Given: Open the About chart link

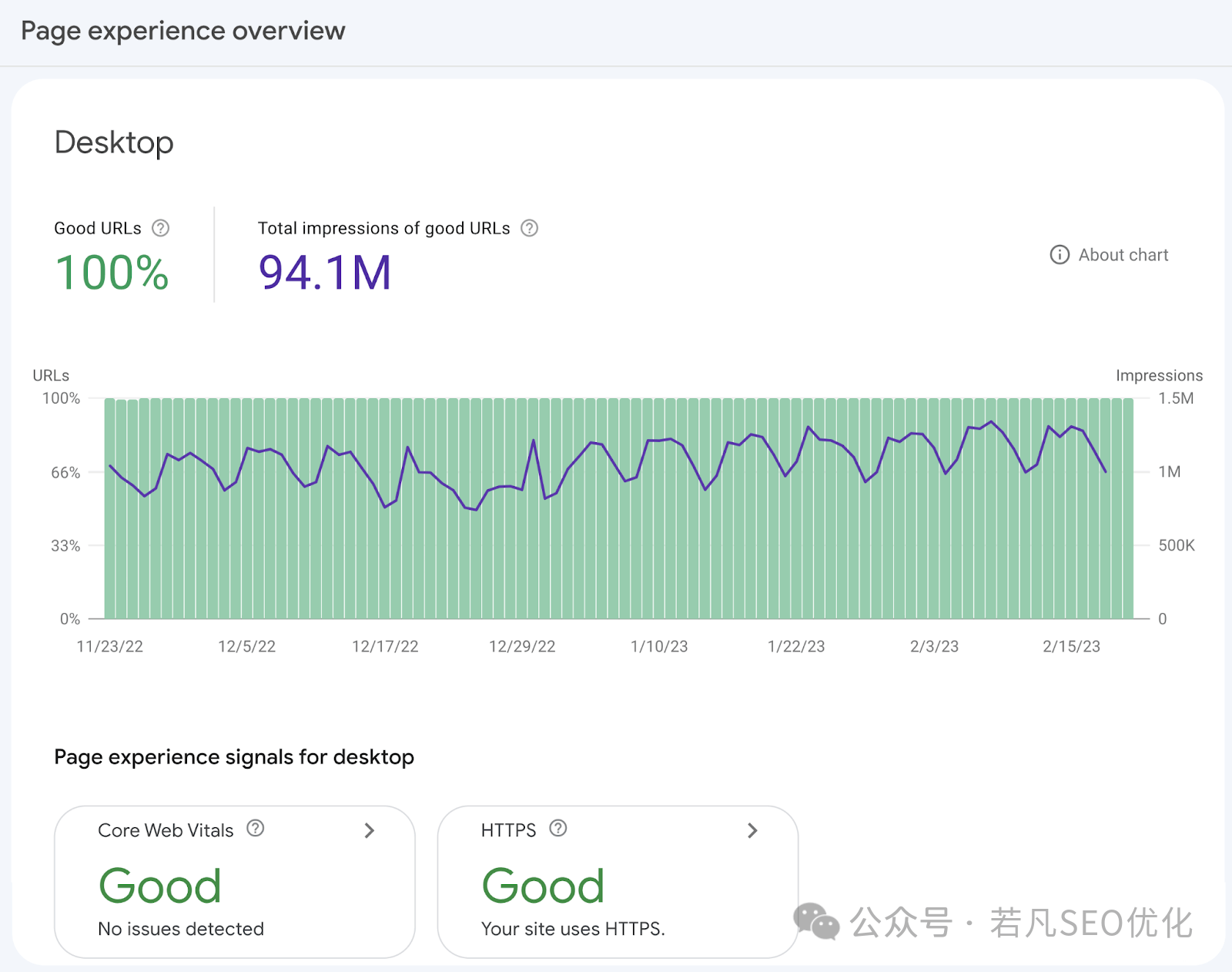Looking at the screenshot, I should pyautogui.click(x=1123, y=255).
